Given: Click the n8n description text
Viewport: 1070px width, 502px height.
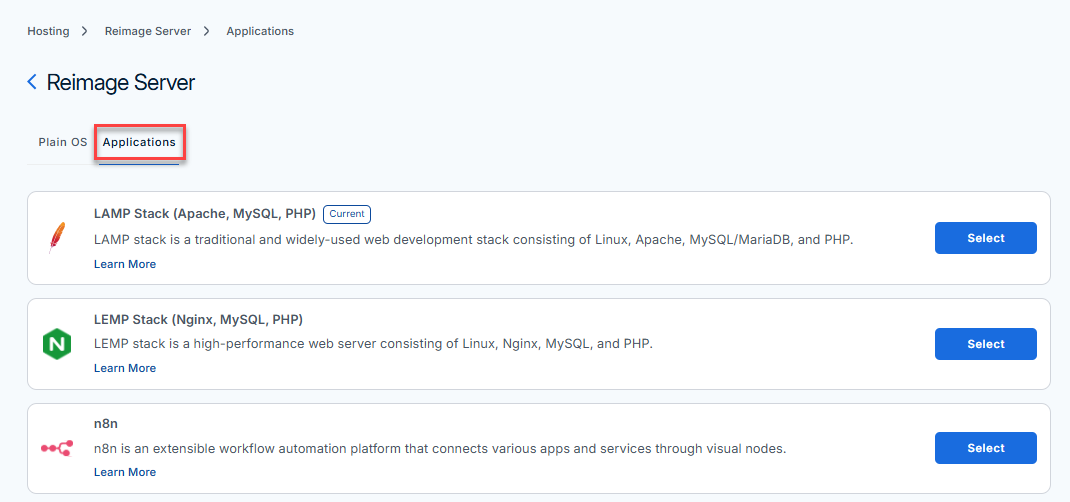Looking at the screenshot, I should click(x=440, y=449).
